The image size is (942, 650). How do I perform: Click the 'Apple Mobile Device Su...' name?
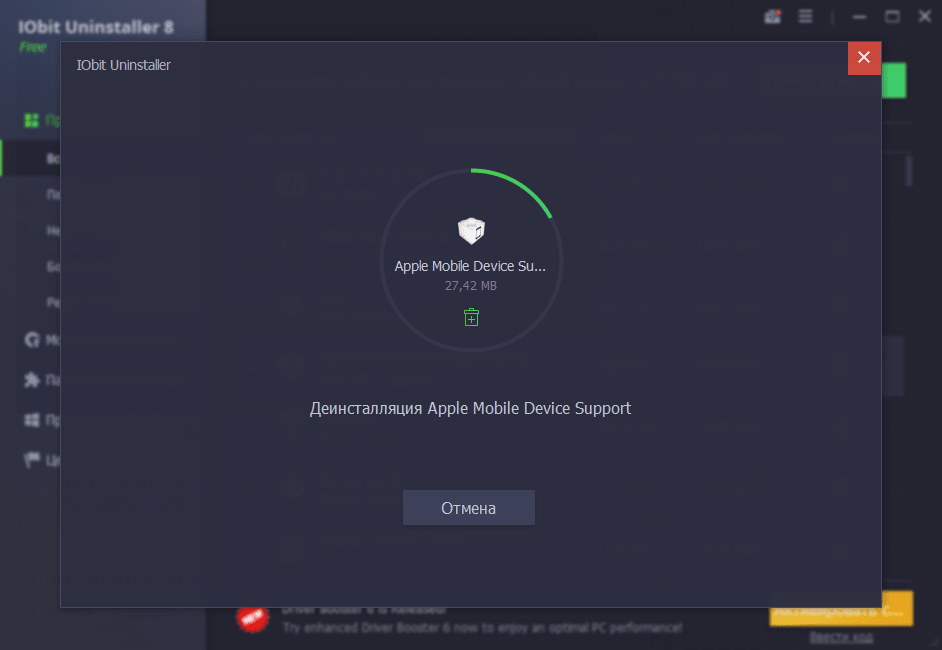[x=470, y=266]
